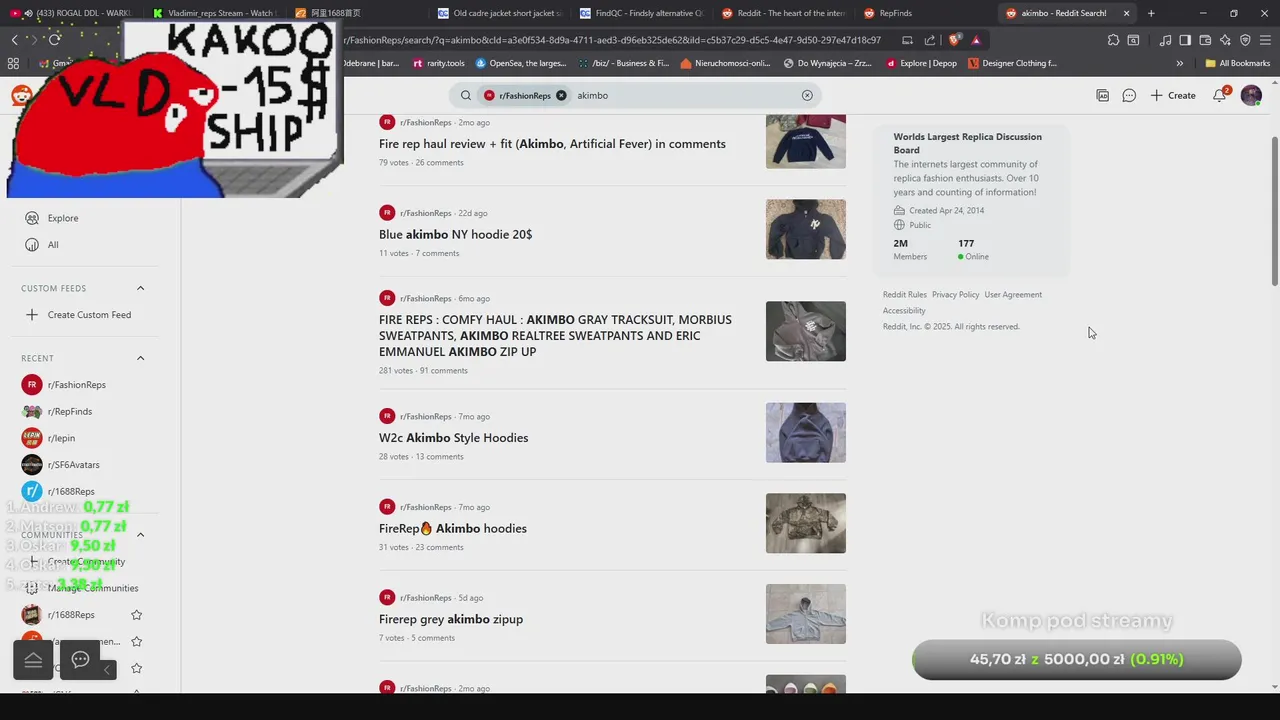Click the magnifier icon in Reddit search
The image size is (1280, 720).
(465, 95)
